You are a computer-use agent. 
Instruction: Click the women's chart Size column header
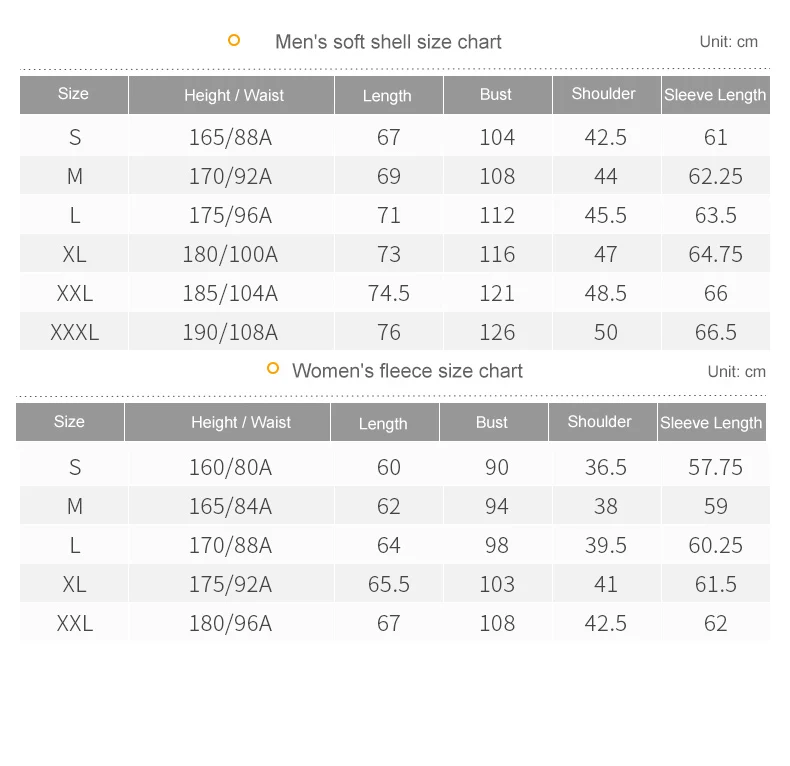point(70,422)
